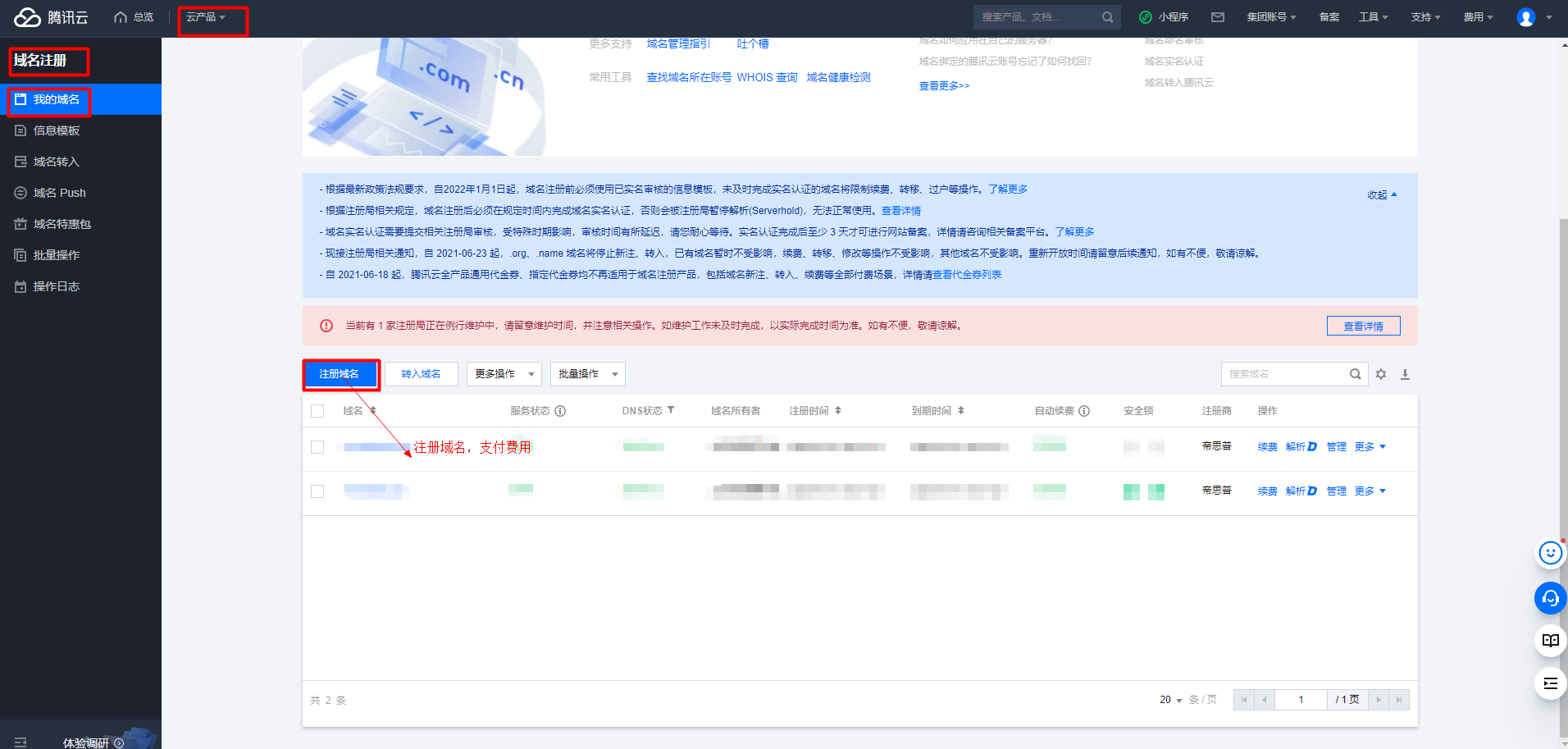The image size is (1568, 749).
Task: Open the 20 条/页 page size dropdown
Action: pos(1171,700)
